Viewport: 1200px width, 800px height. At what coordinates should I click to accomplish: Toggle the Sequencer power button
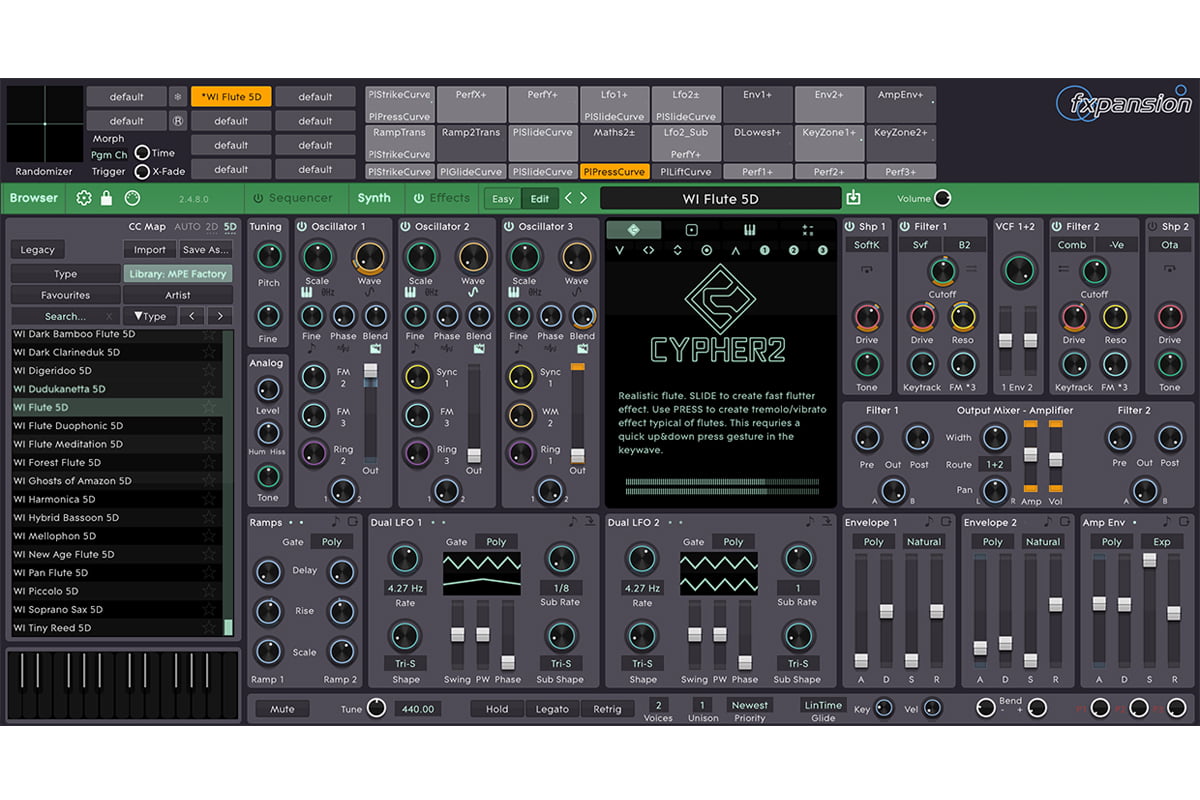click(257, 198)
